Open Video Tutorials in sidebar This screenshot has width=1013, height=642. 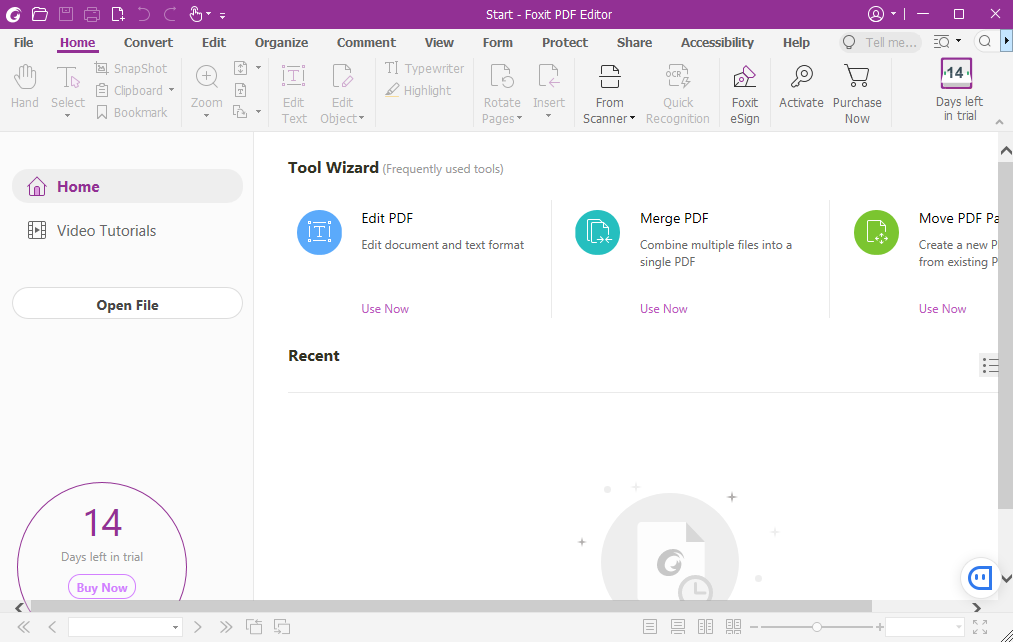[x=106, y=231]
